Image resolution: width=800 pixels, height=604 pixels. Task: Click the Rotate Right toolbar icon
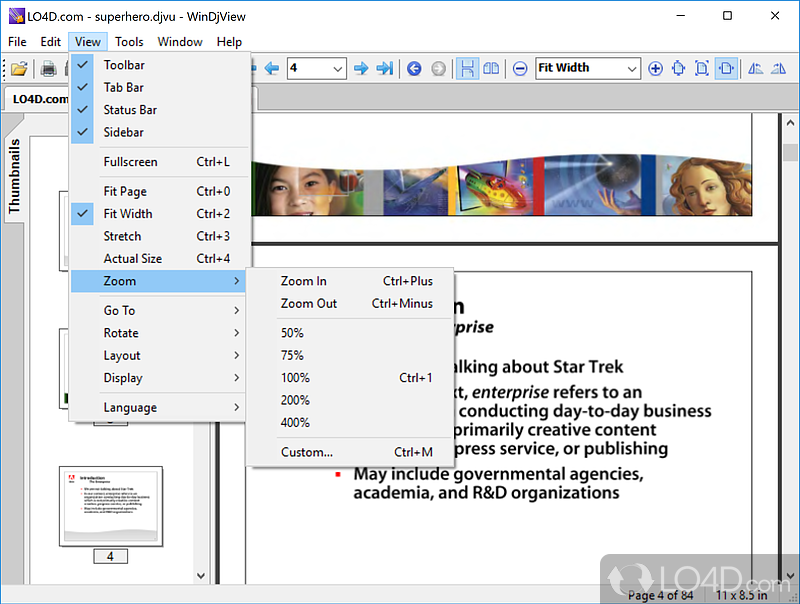click(779, 68)
